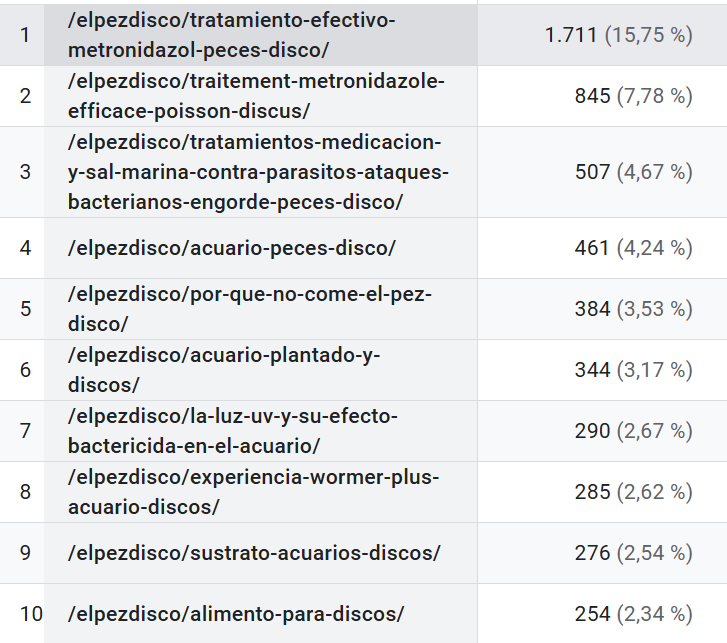Click row number 9 index cell

[x=25, y=552]
